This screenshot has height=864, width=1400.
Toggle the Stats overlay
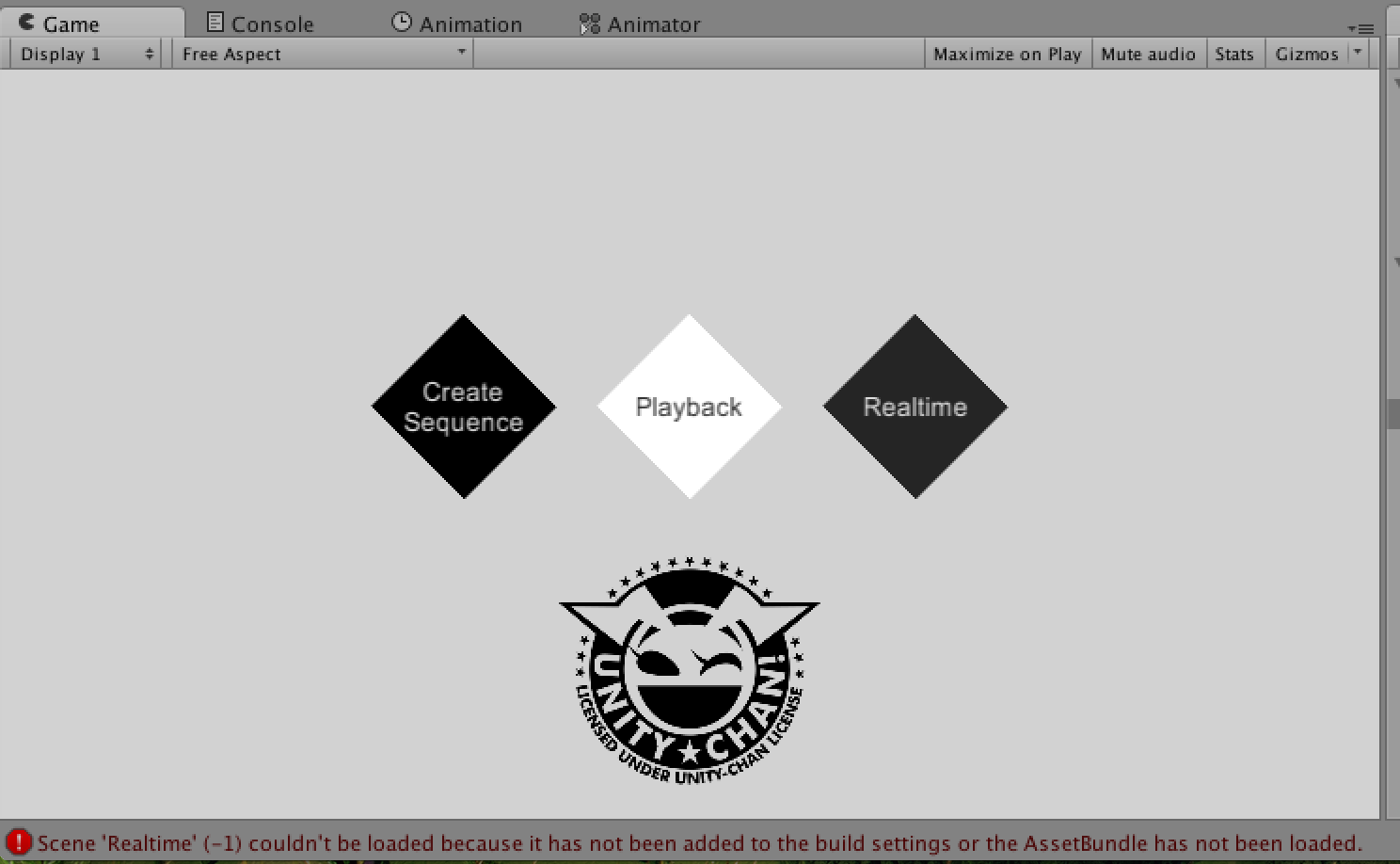[1234, 54]
